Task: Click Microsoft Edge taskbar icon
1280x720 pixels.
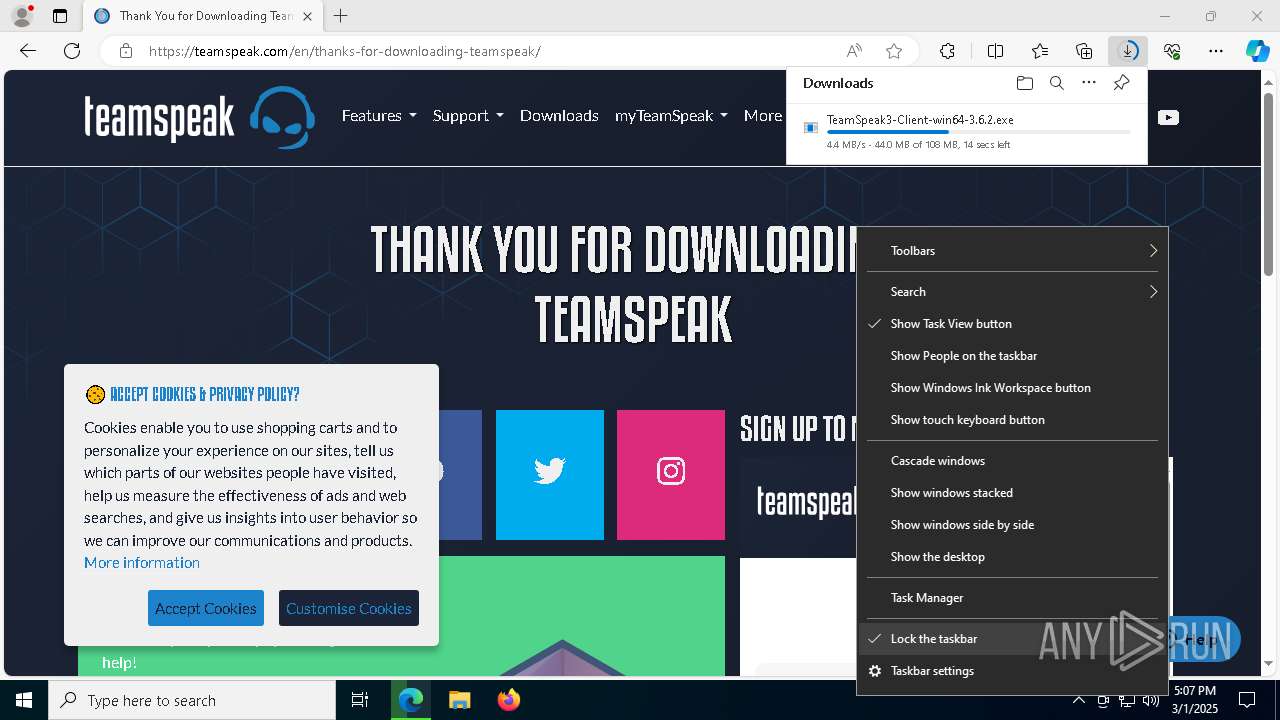Action: 411,700
